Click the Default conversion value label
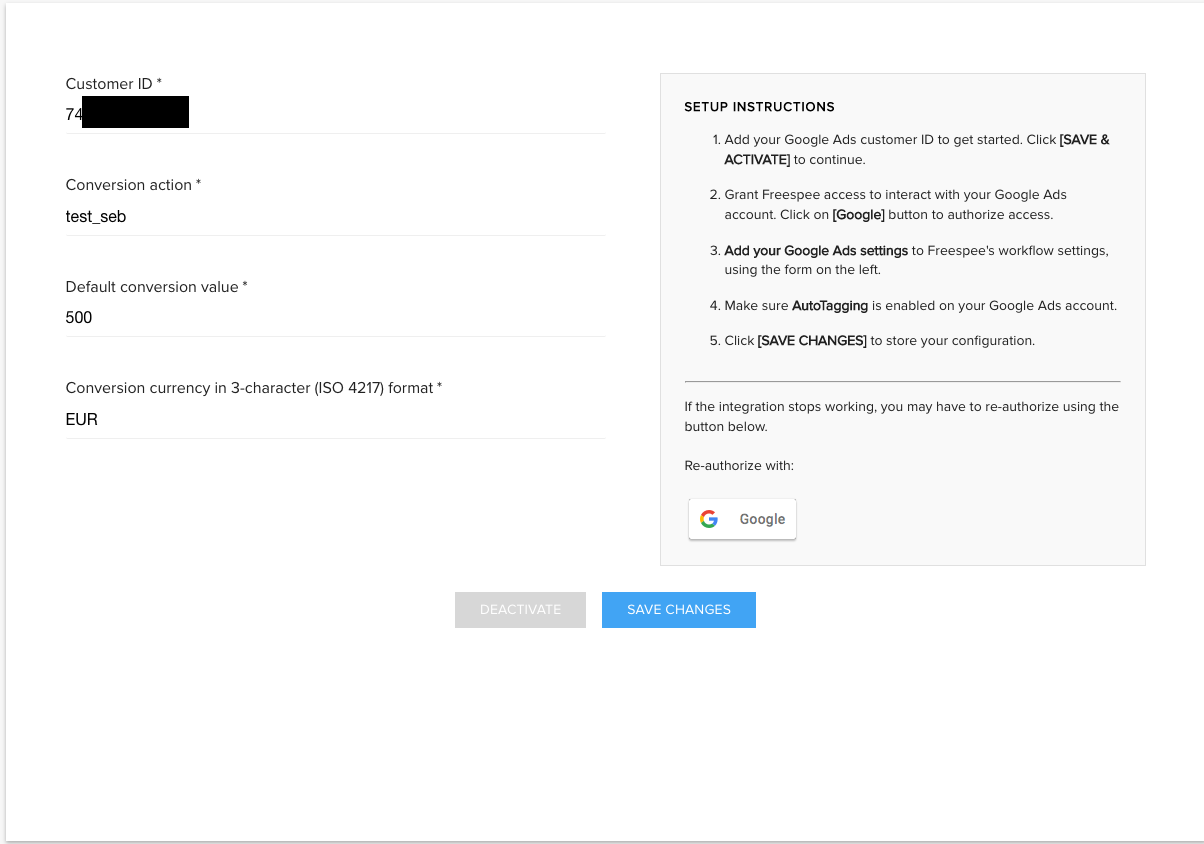Image resolution: width=1204 pixels, height=844 pixels. [x=157, y=287]
